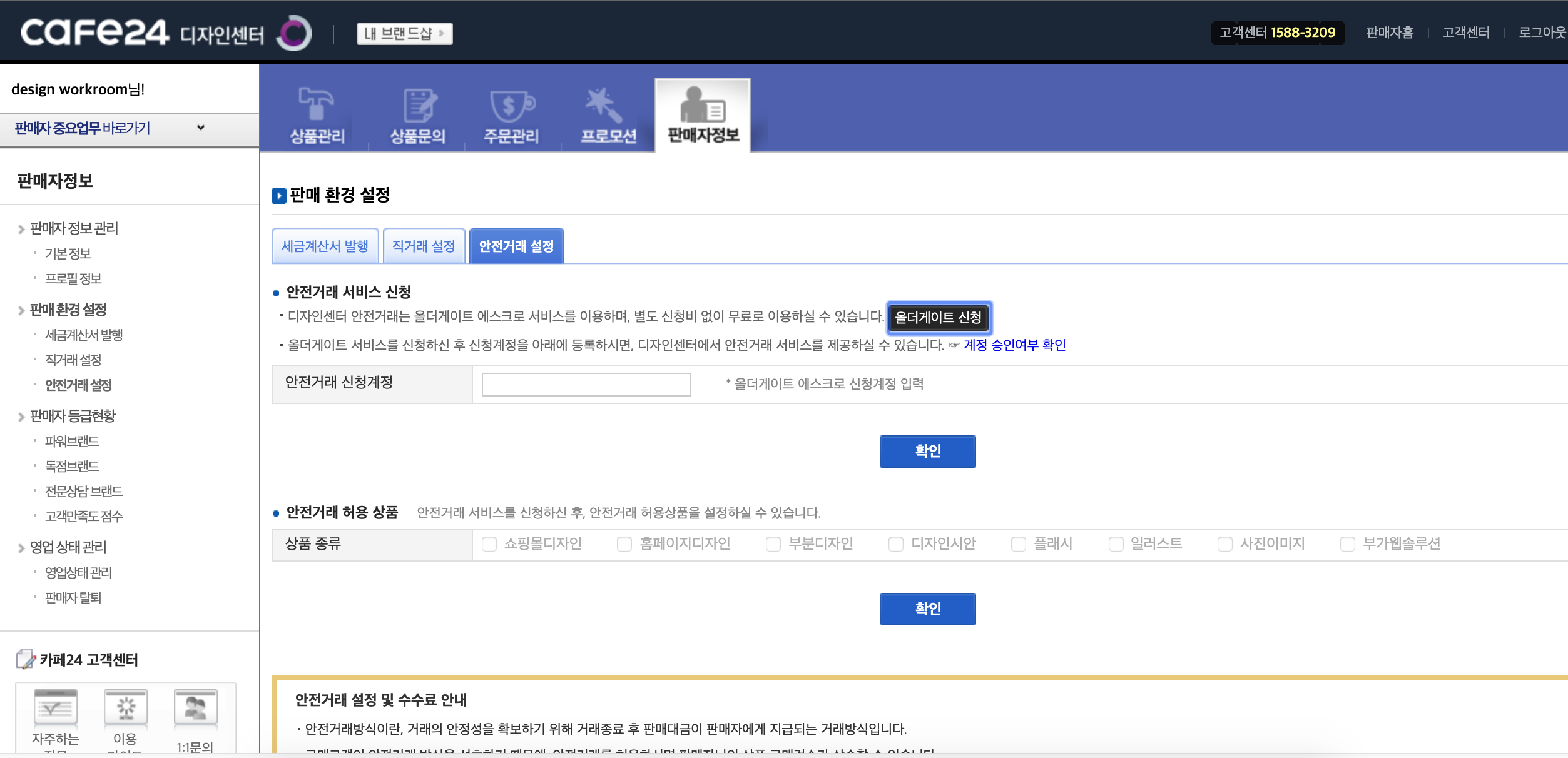The image size is (1568, 758).
Task: Tick the 부가웹솔루션 checkbox
Action: (x=1348, y=544)
